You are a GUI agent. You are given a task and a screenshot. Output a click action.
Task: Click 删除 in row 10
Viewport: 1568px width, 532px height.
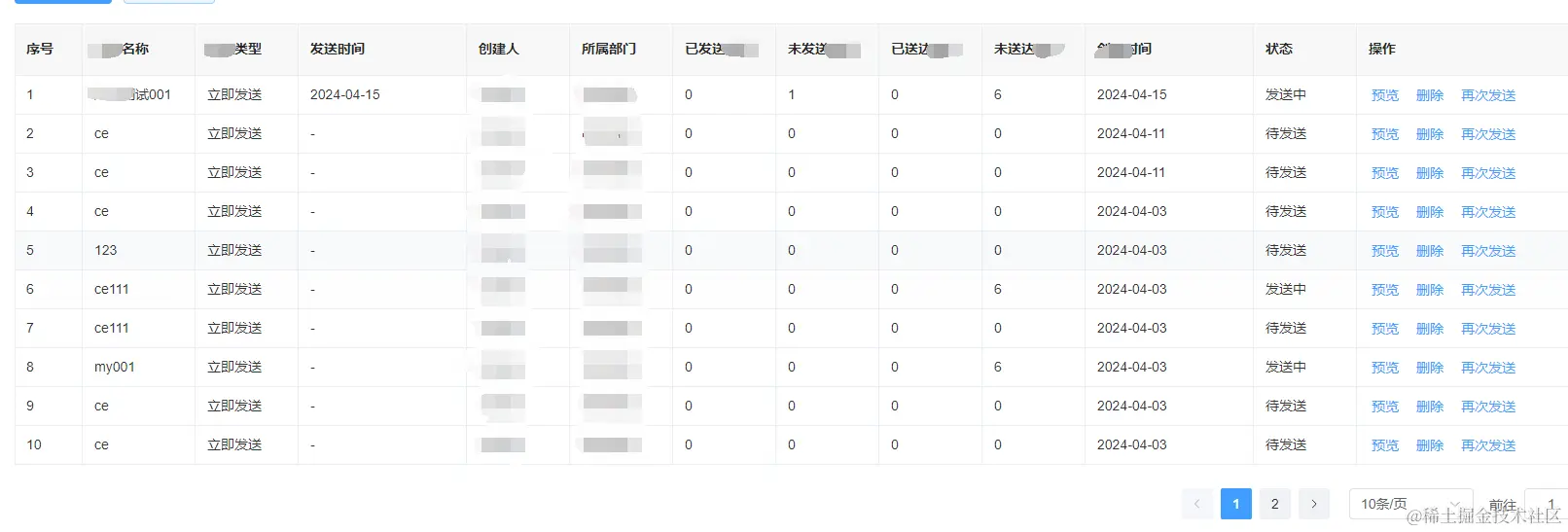tap(1429, 445)
